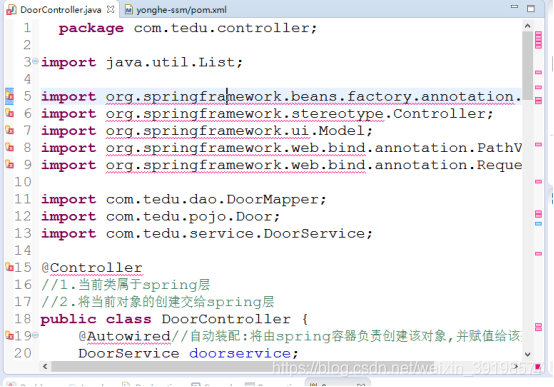554x387 pixels.
Task: Switch to the DoorController.java tab
Action: [60, 10]
